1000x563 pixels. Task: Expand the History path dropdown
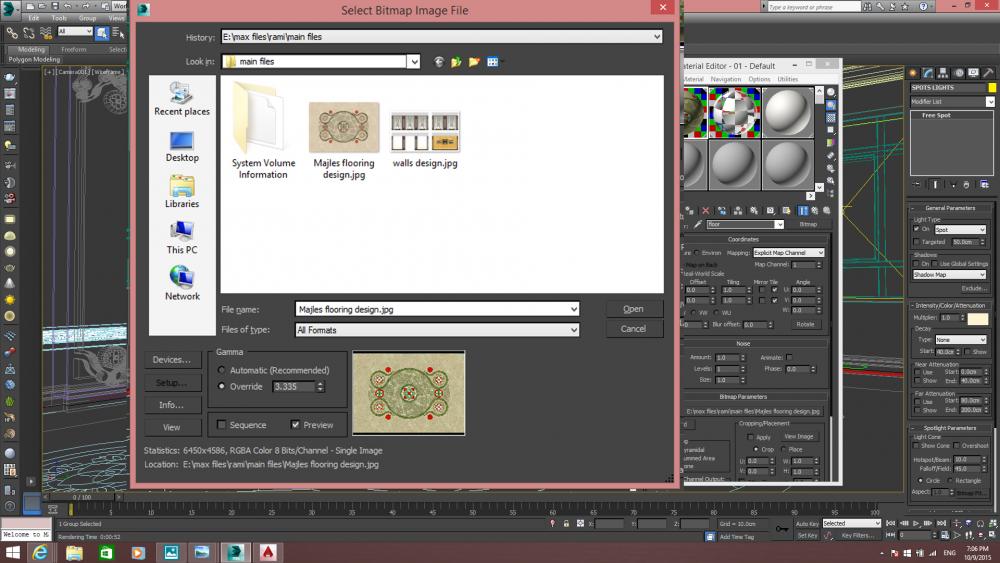(x=656, y=37)
